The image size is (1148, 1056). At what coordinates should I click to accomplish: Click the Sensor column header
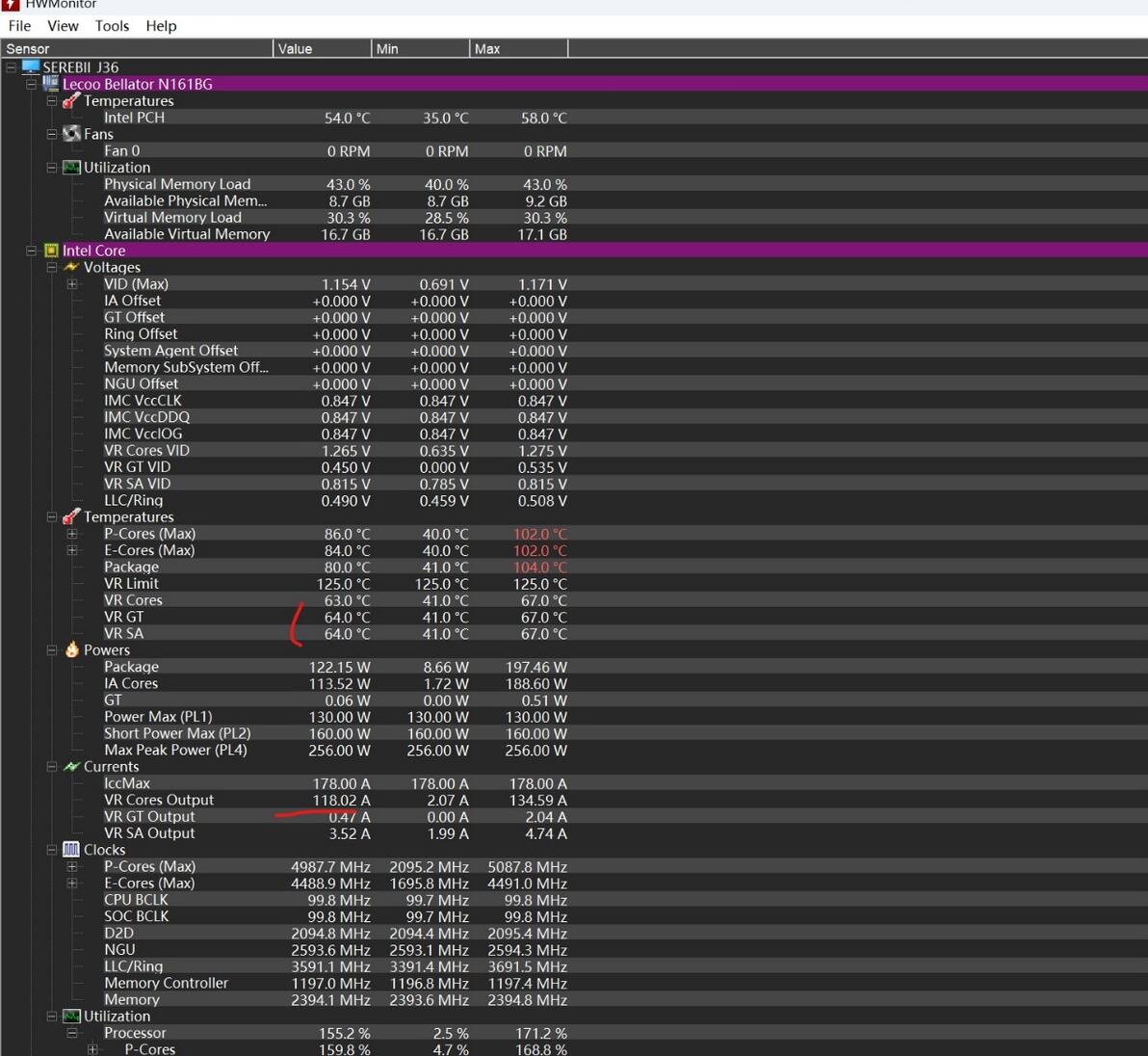click(136, 49)
